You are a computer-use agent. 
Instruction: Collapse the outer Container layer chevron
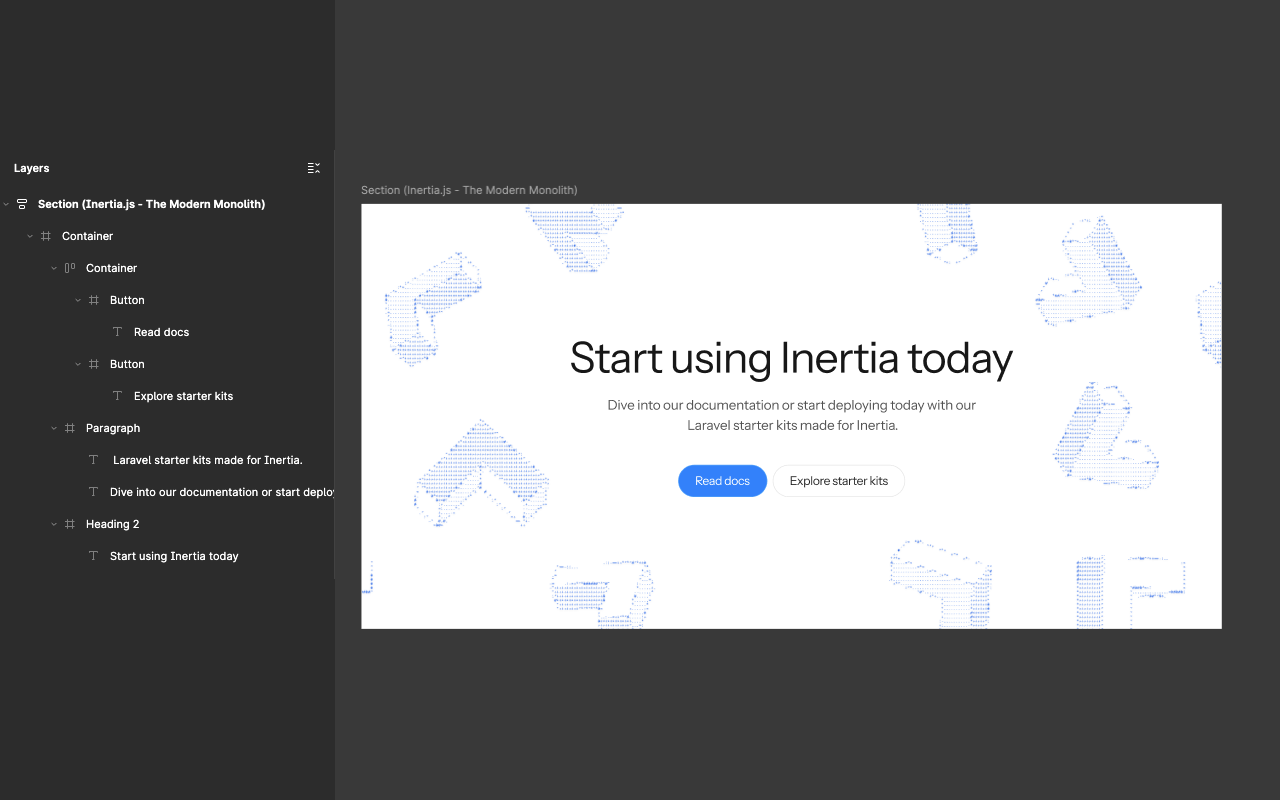(x=30, y=236)
